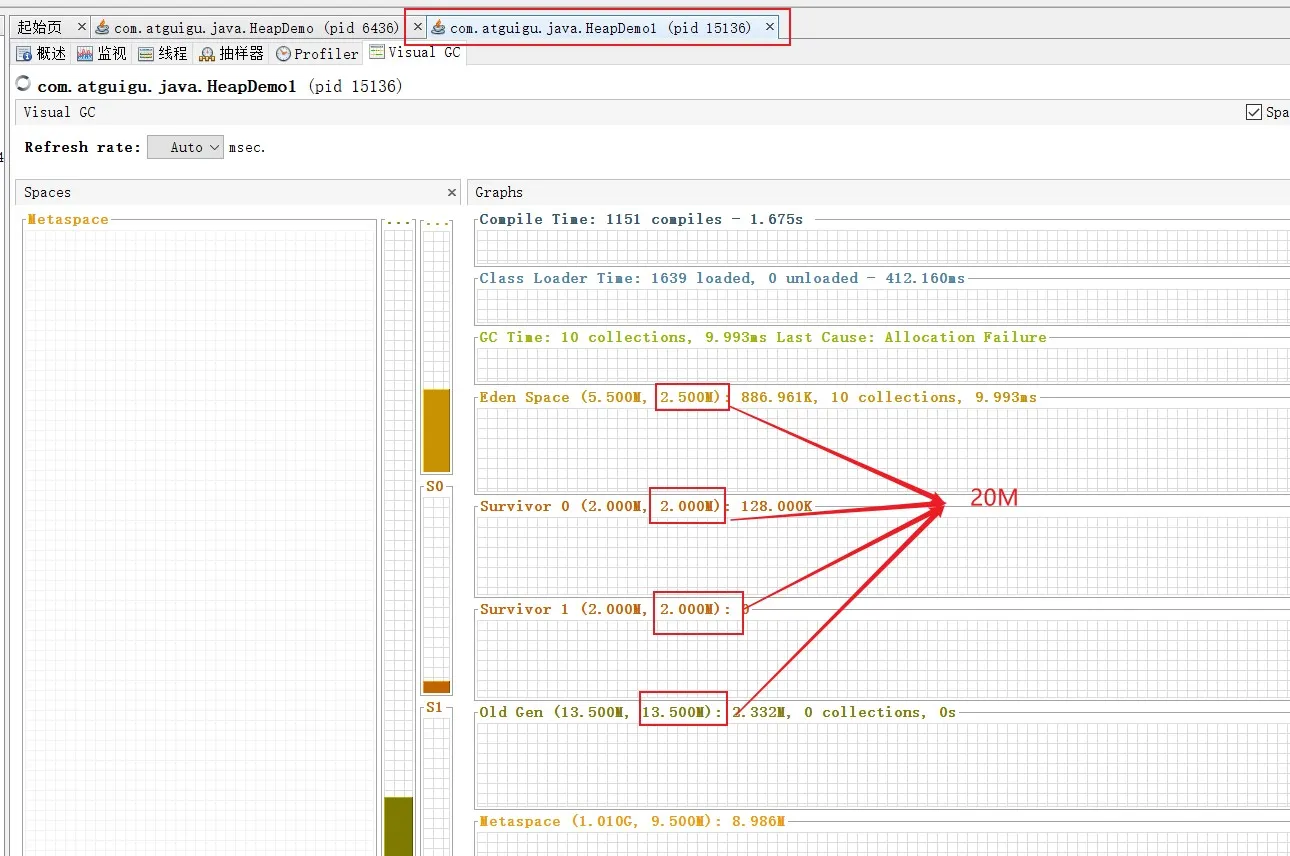Click 'Old Gen (13.500M' graph title
Screen dimensions: 1290x856
pos(717,712)
